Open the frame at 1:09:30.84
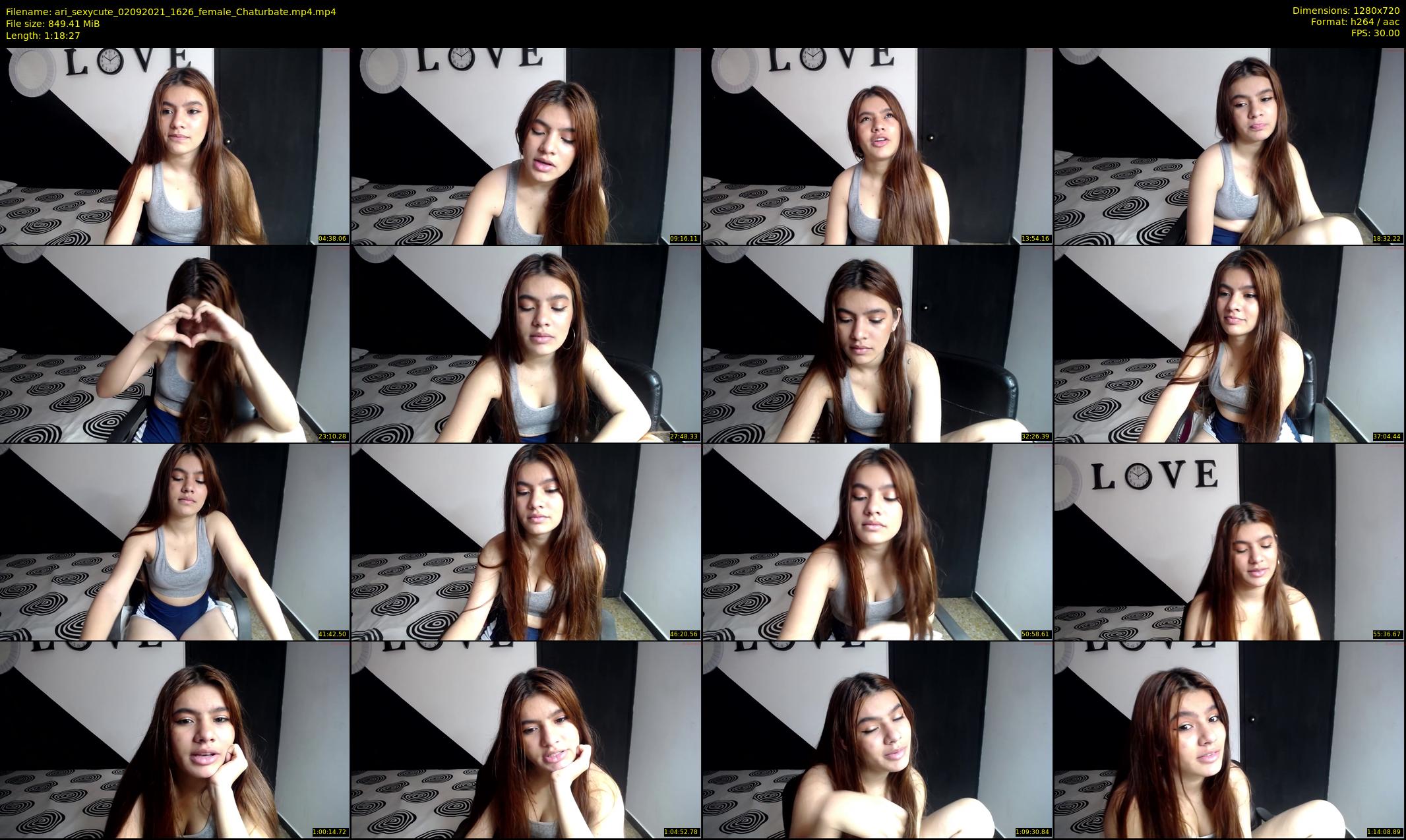 tap(877, 740)
